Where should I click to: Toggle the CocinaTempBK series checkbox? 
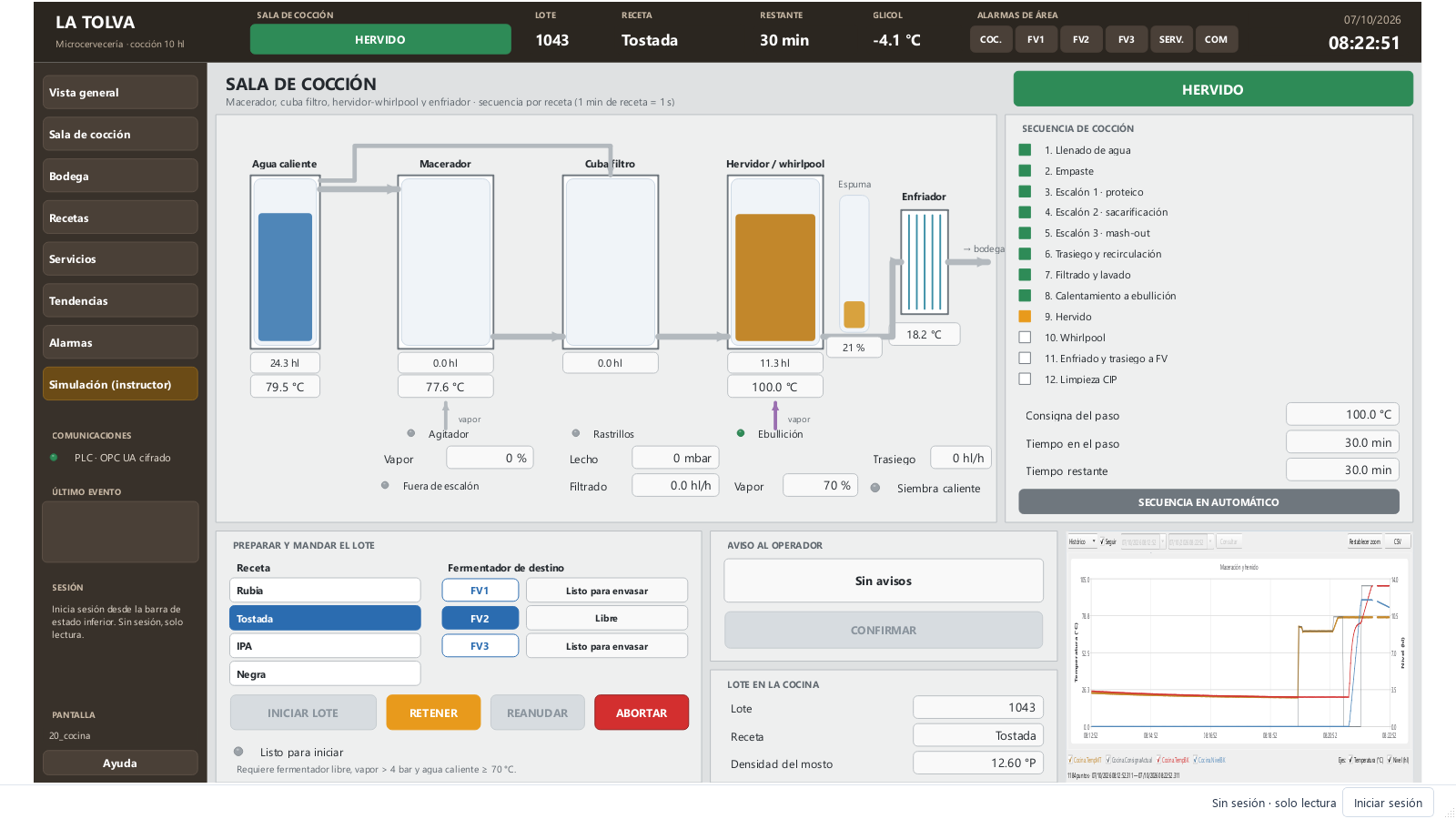(x=1158, y=760)
